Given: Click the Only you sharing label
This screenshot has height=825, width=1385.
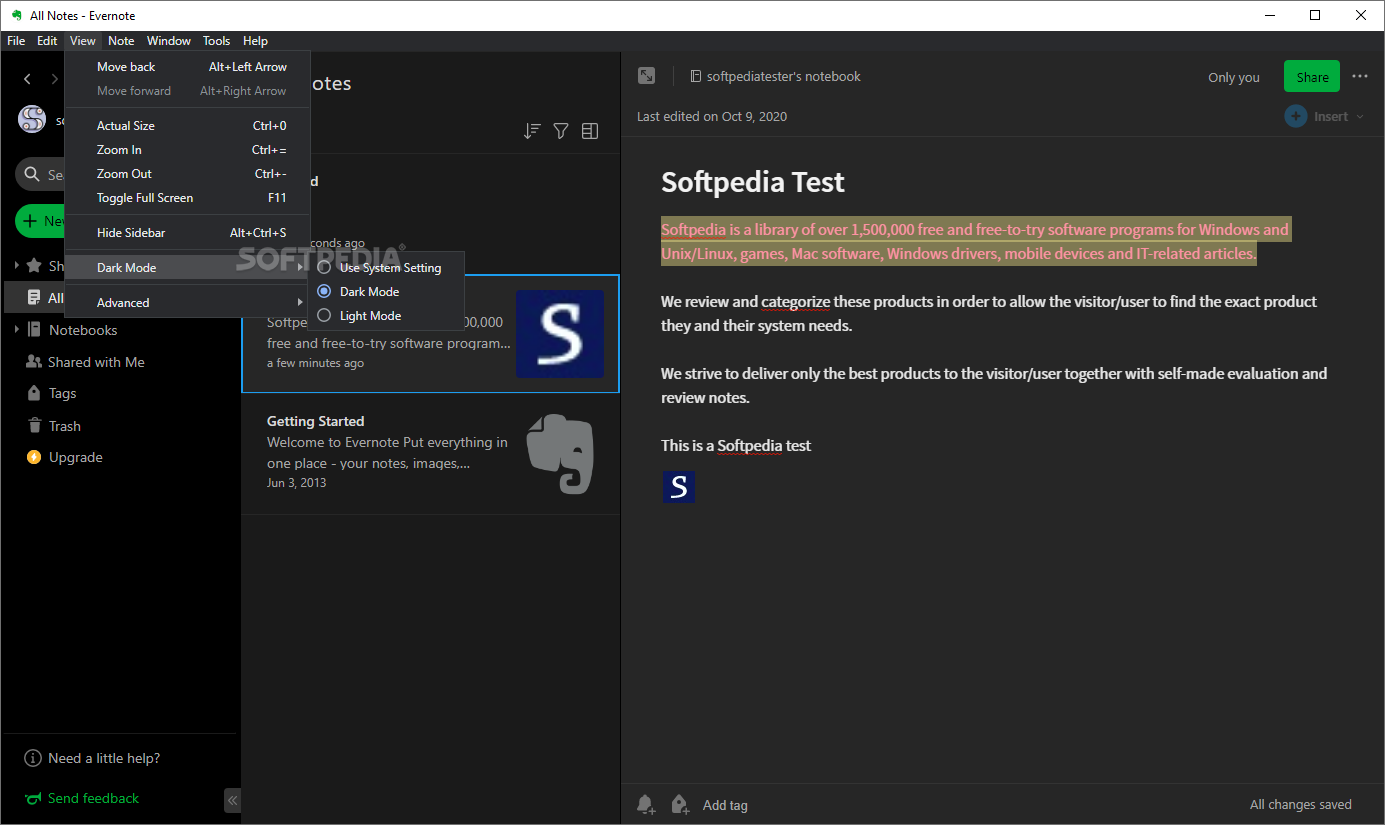Looking at the screenshot, I should (x=1234, y=77).
